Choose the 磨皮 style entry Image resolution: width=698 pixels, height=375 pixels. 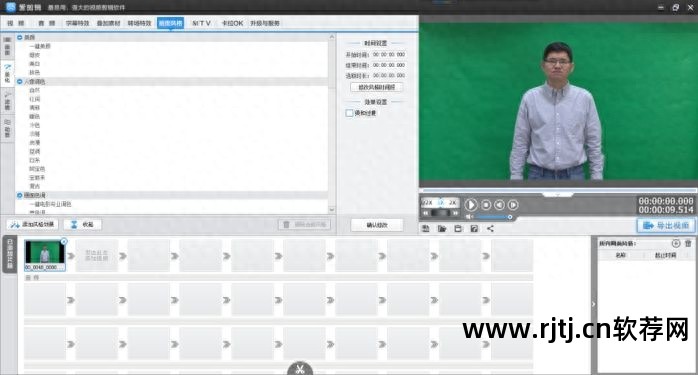click(x=35, y=55)
